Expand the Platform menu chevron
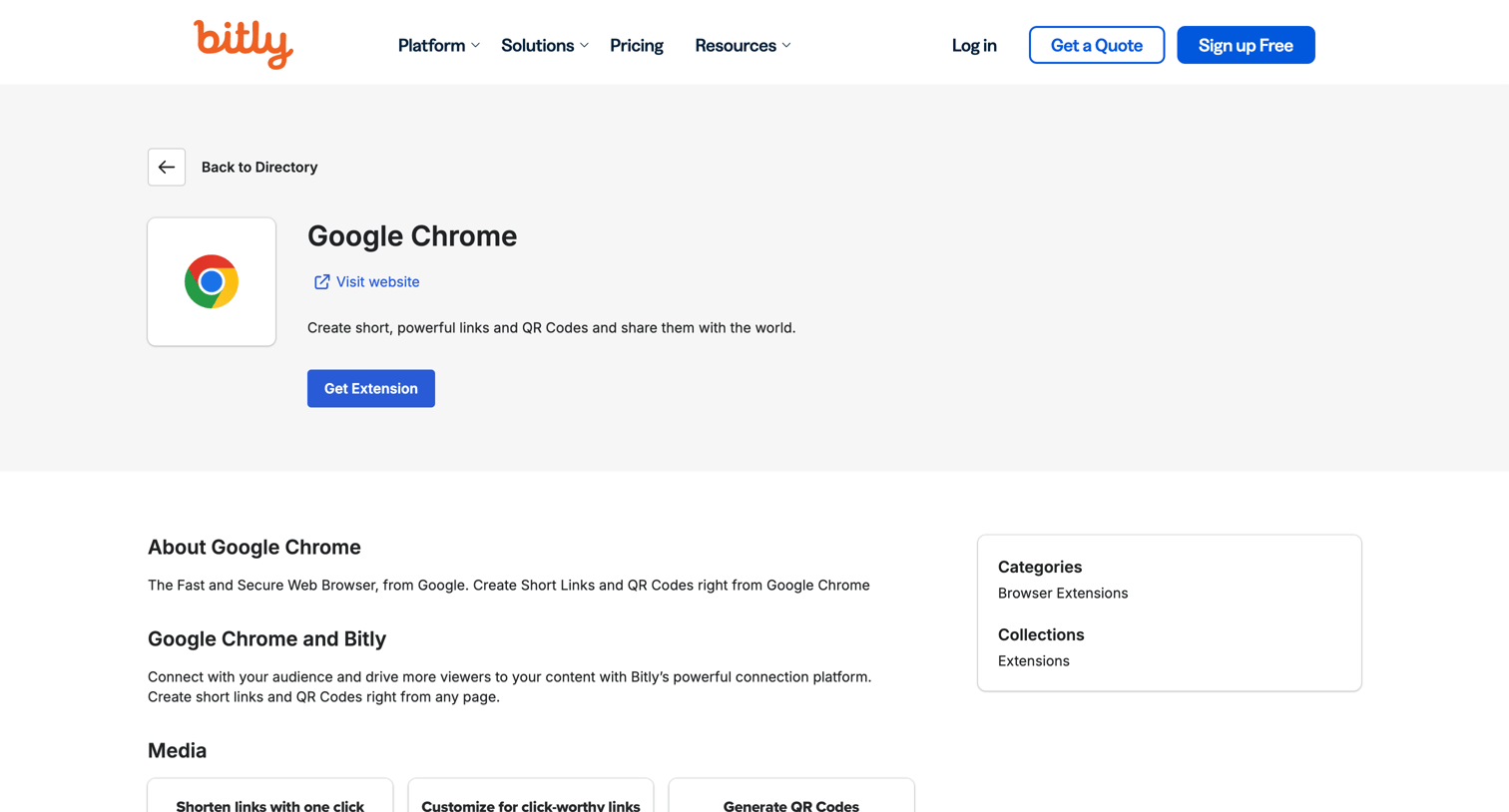 coord(476,46)
